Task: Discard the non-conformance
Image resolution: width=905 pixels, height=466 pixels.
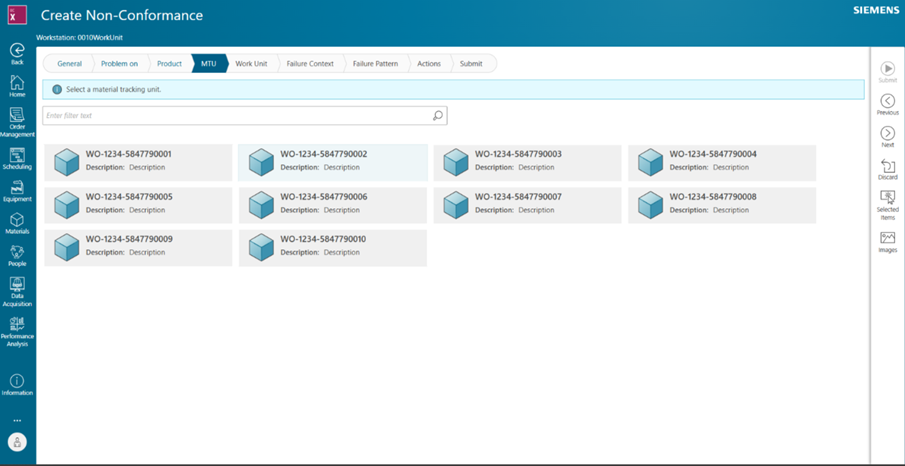Action: tap(887, 168)
